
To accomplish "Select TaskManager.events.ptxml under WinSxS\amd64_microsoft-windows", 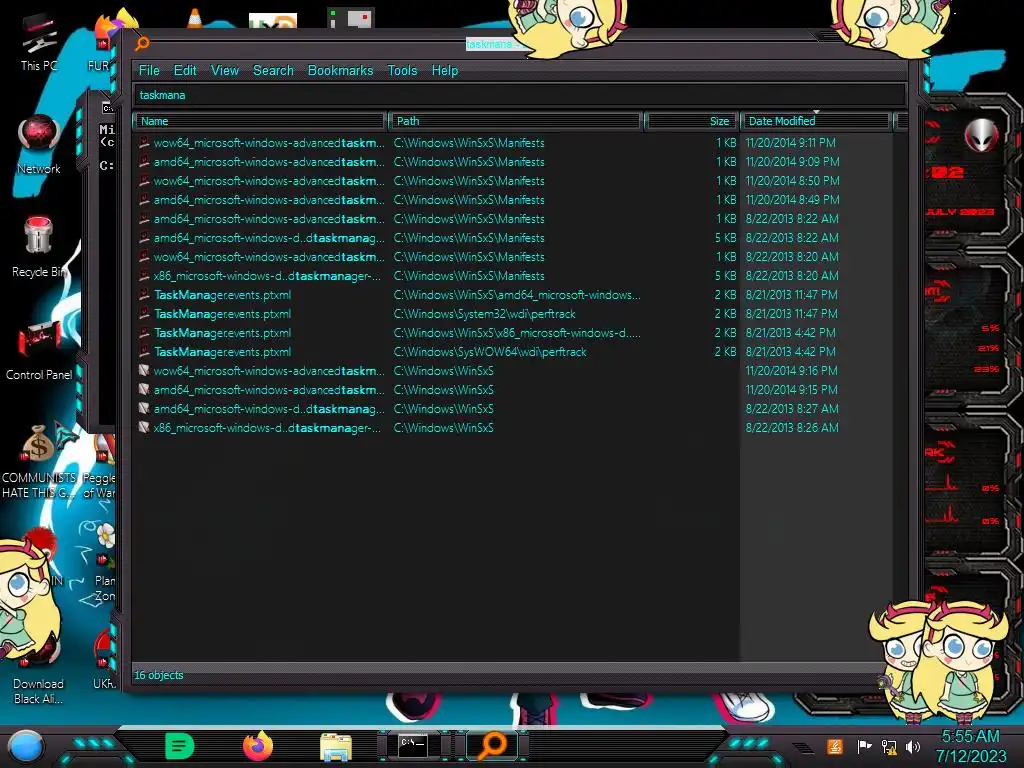I will click(223, 295).
